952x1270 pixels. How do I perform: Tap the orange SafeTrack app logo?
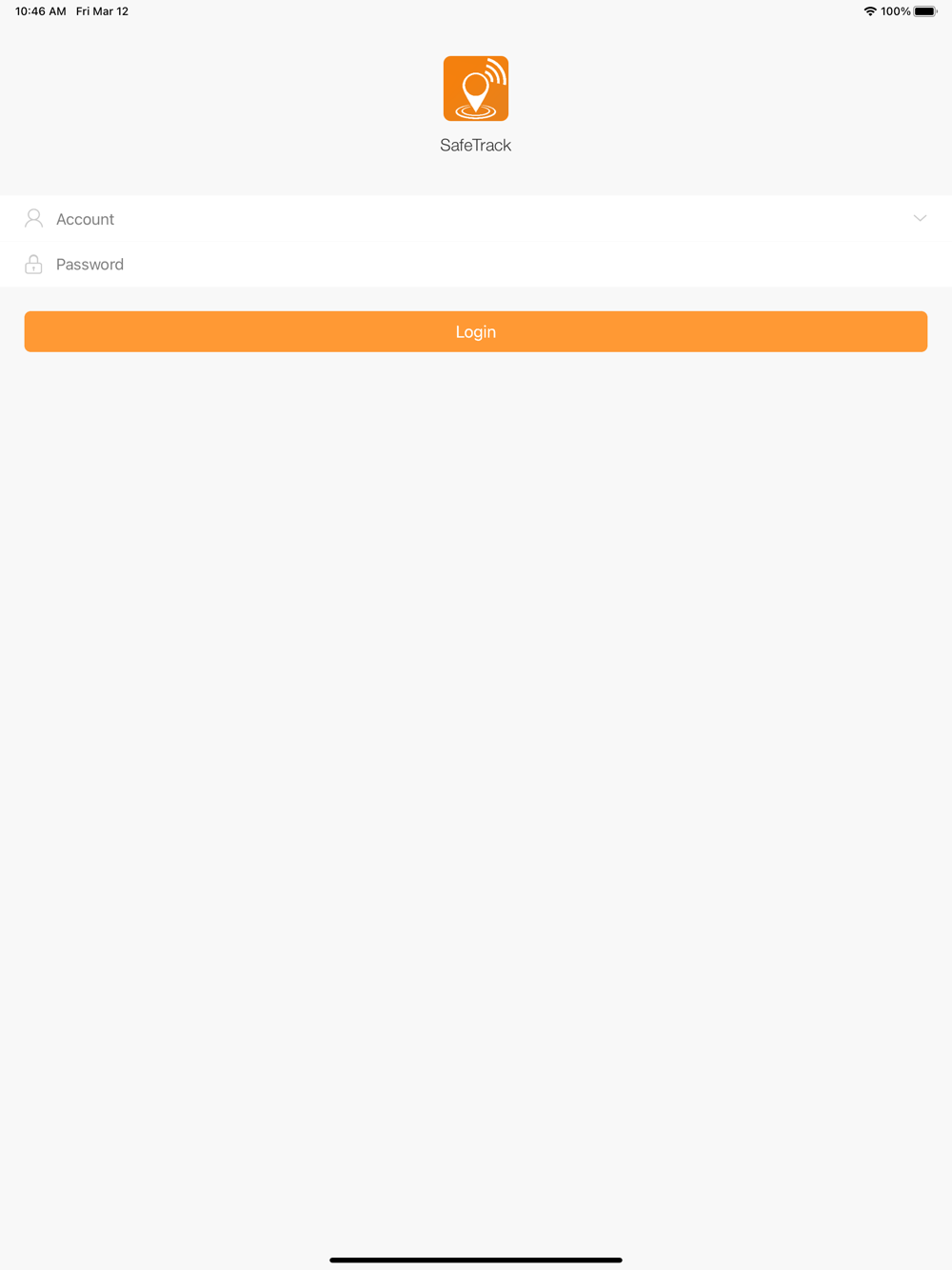476,89
